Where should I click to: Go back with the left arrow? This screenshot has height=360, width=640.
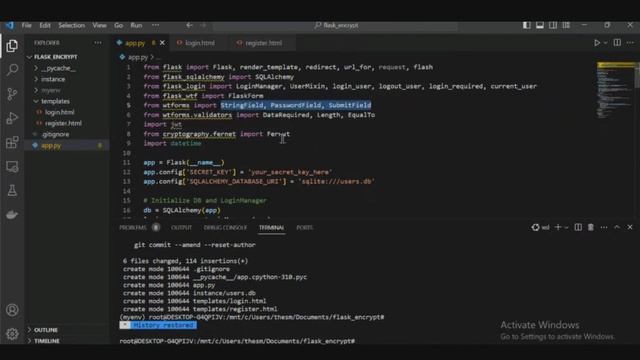[189, 25]
